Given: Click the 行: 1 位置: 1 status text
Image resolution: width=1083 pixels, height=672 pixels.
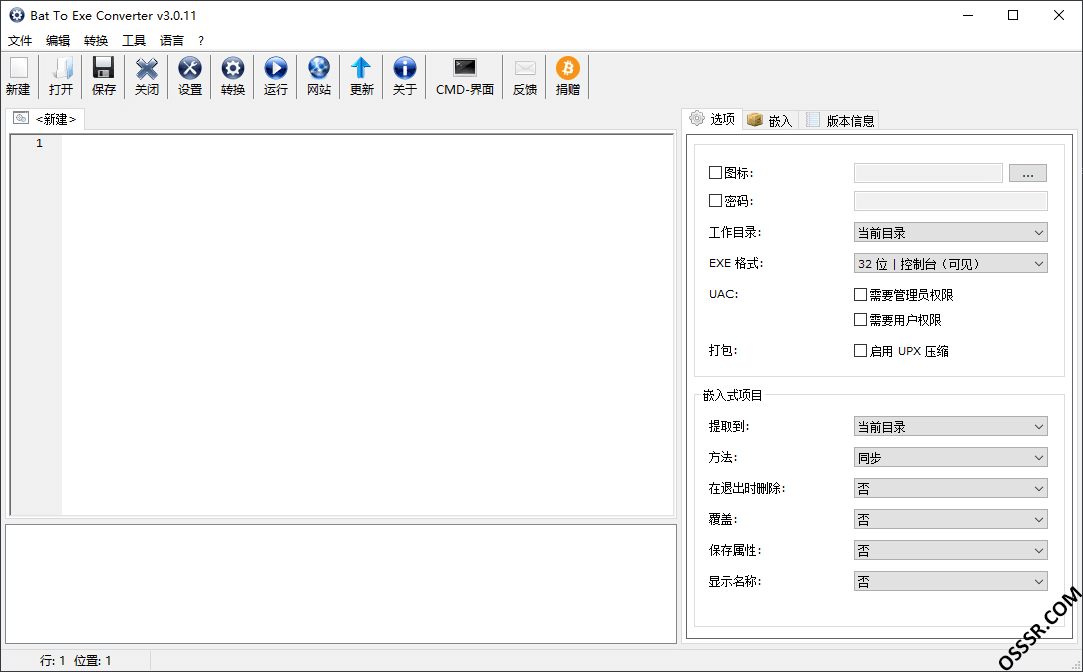Looking at the screenshot, I should tap(75, 661).
